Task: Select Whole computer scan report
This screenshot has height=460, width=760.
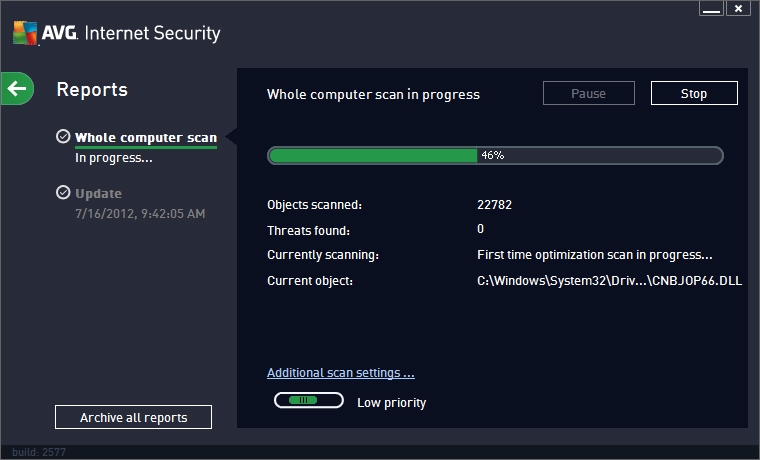Action: tap(146, 138)
